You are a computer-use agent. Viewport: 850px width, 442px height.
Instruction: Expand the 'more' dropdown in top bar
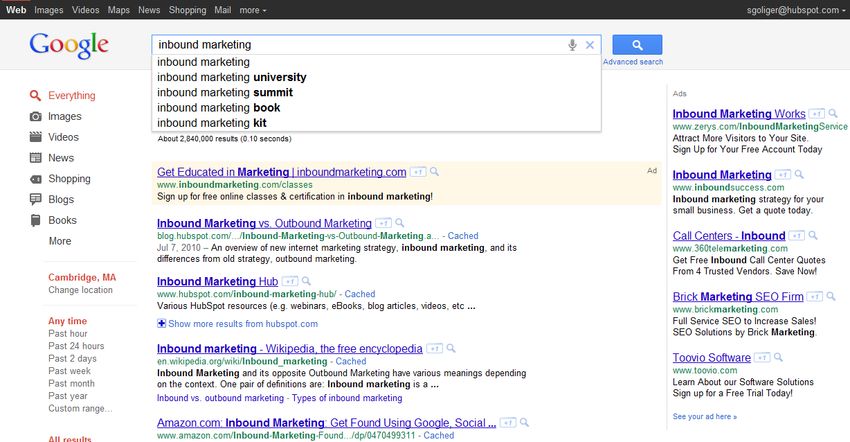pyautogui.click(x=253, y=10)
